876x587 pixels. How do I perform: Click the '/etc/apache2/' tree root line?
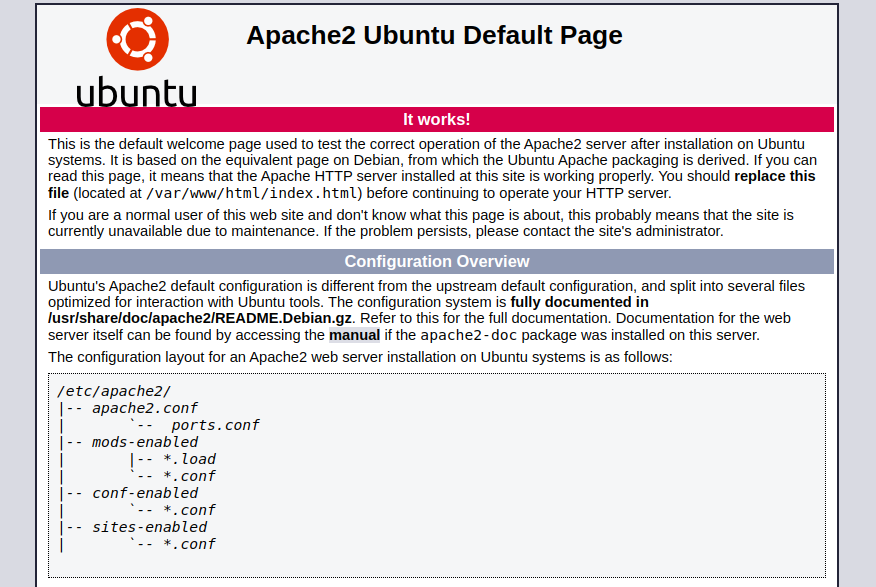click(114, 391)
